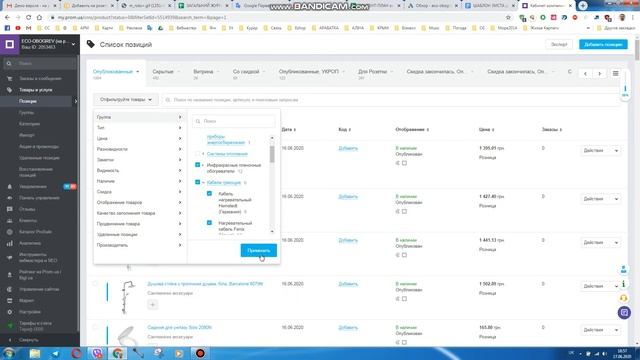Open Opera browser from the taskbar
Viewport: 640px width, 360px height.
click(76, 353)
